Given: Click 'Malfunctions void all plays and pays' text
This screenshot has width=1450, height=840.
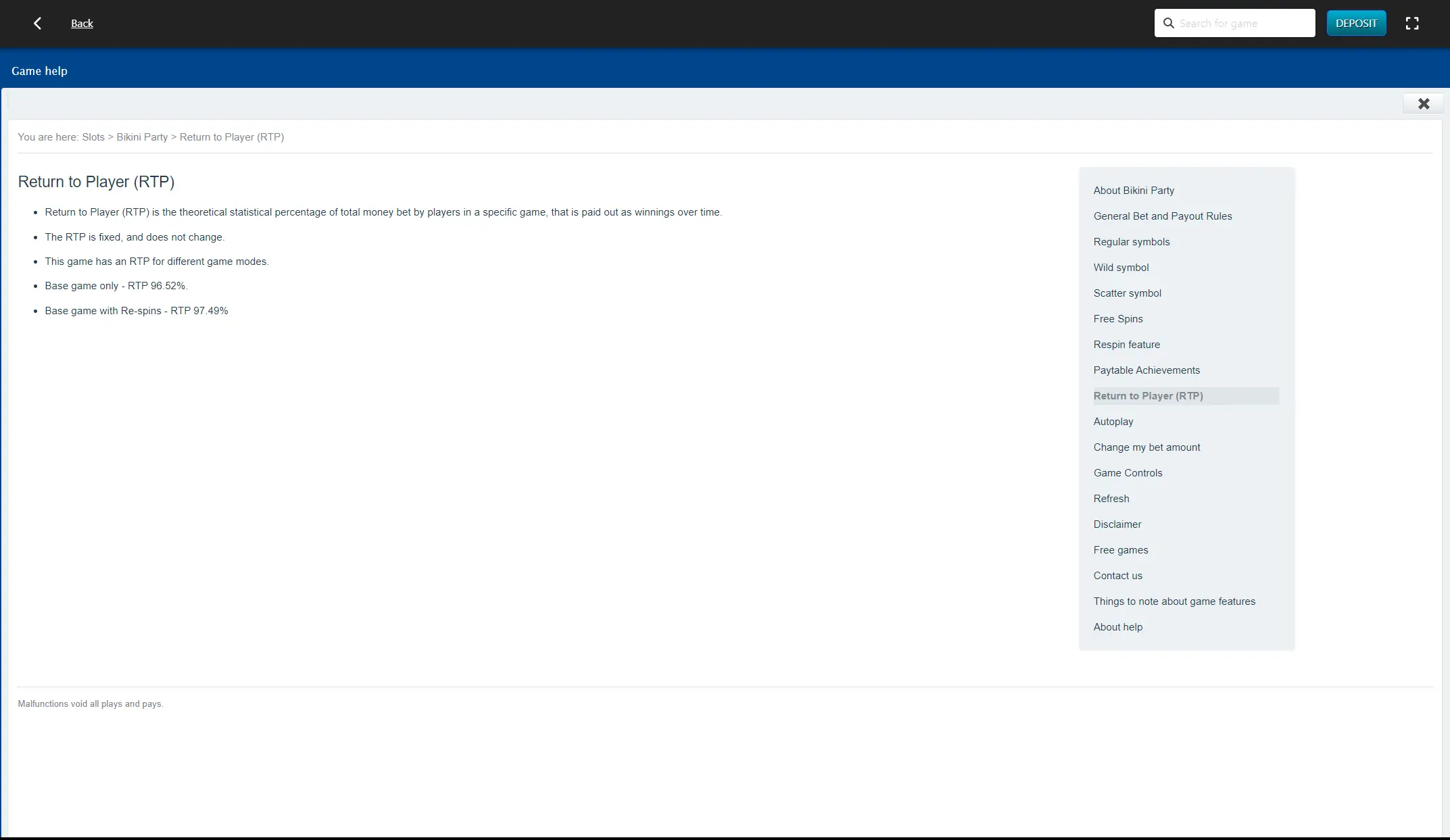Looking at the screenshot, I should [91, 704].
